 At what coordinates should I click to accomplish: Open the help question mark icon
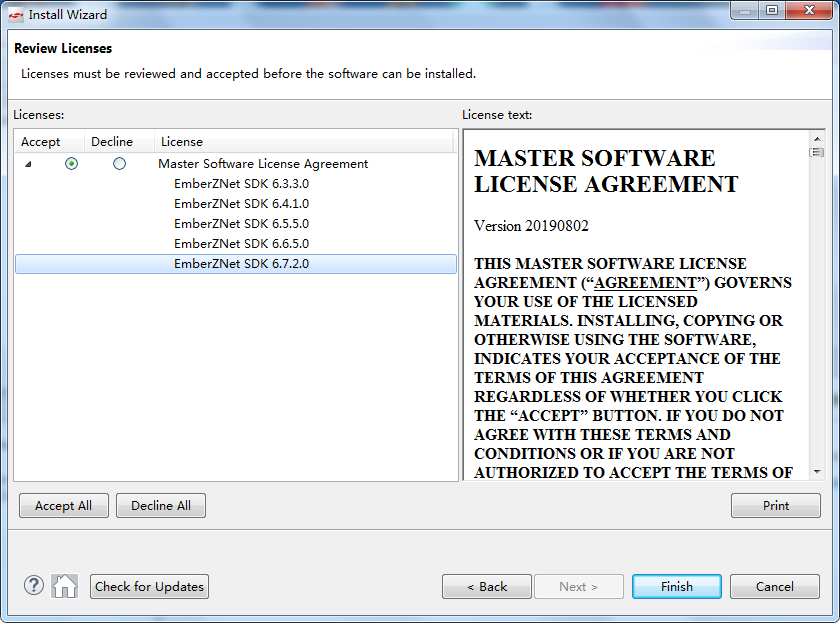[34, 586]
